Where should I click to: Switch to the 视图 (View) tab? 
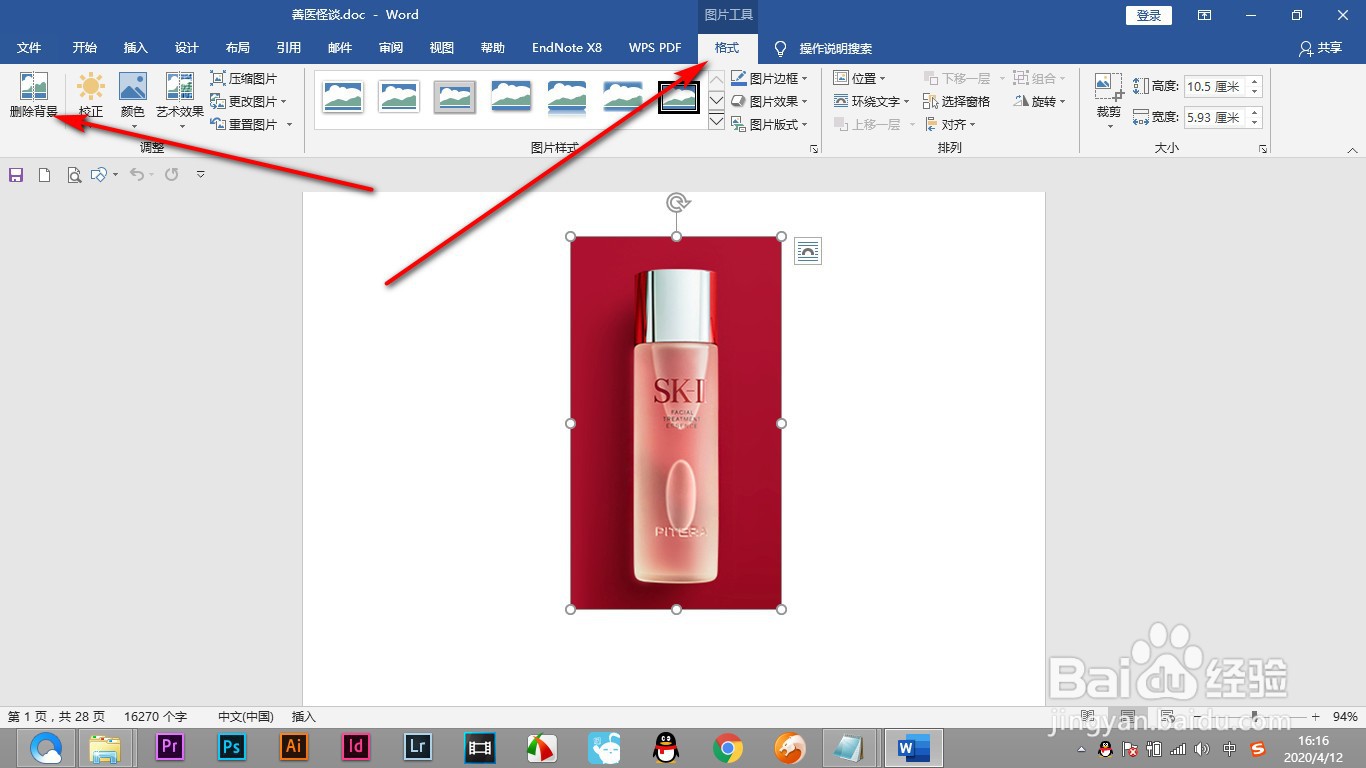tap(442, 48)
